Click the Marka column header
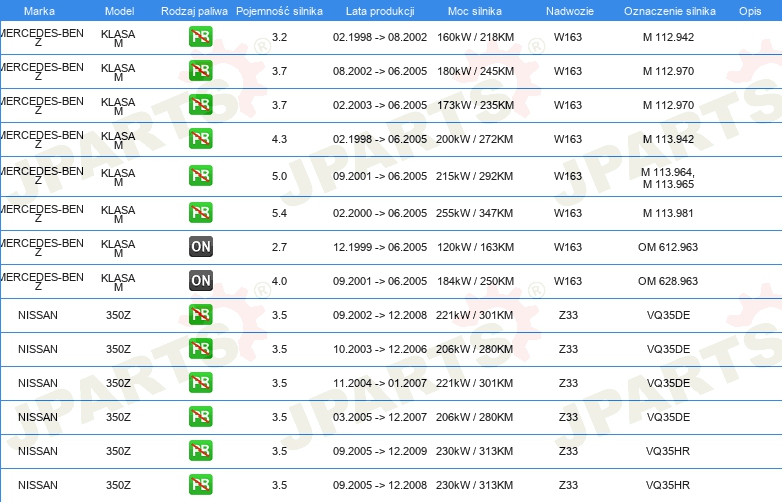This screenshot has height=502, width=782. [39, 11]
